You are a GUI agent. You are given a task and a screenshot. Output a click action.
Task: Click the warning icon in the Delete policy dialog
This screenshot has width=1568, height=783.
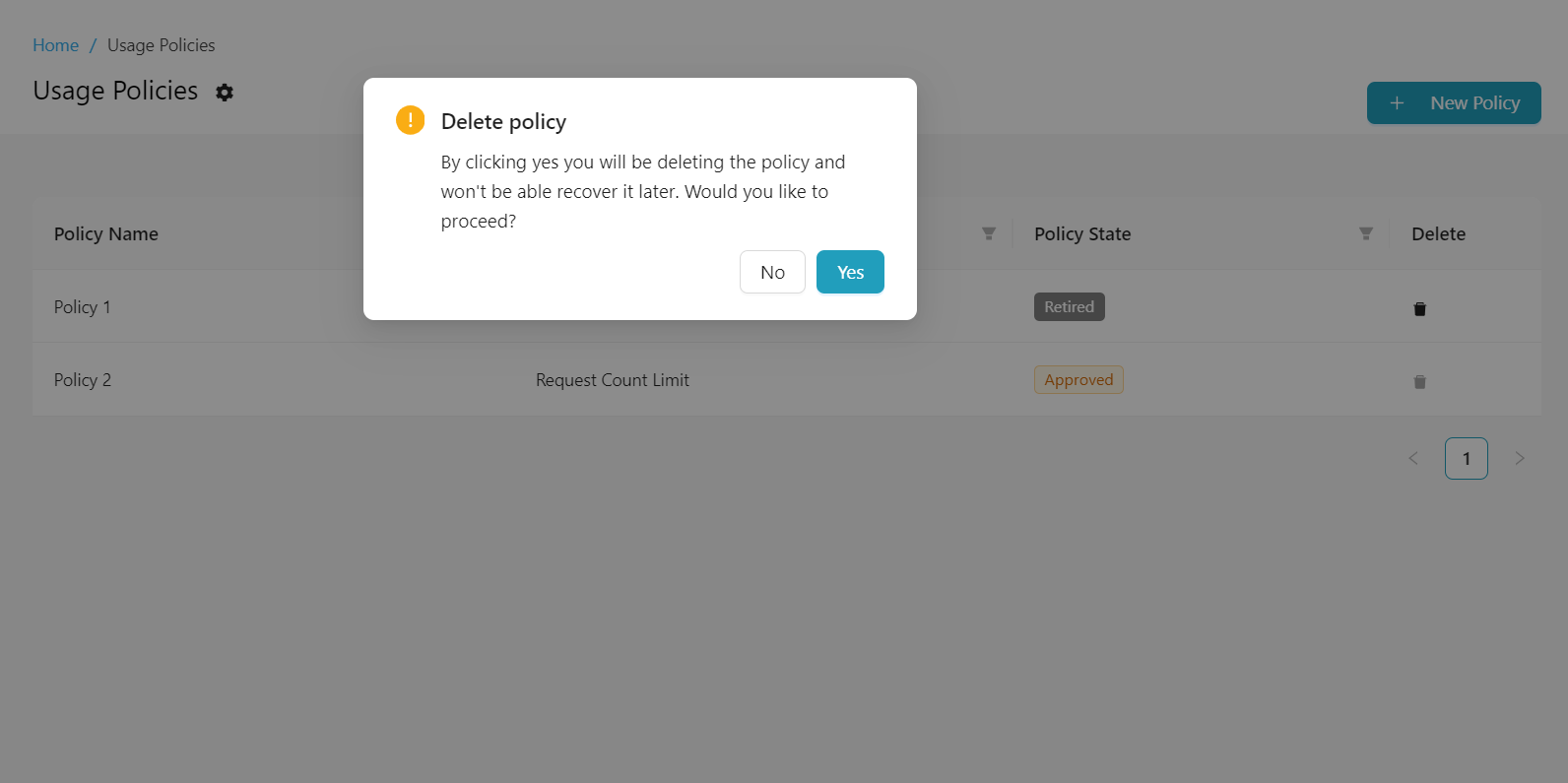click(x=410, y=119)
